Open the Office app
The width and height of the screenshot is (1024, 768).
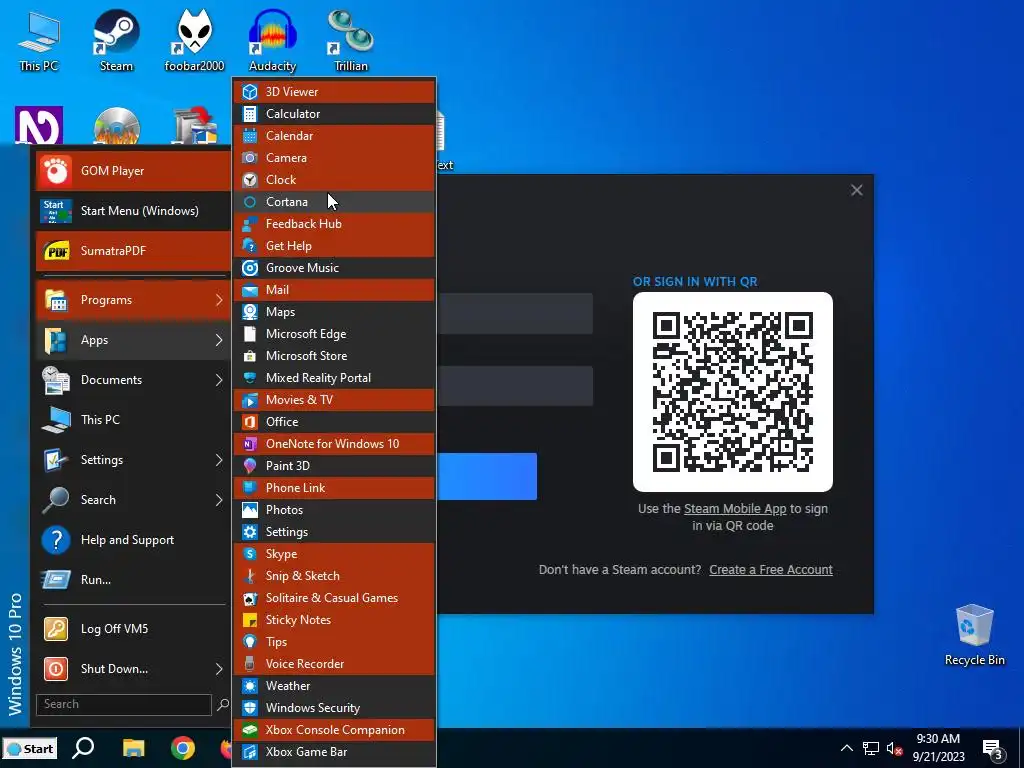pos(334,421)
